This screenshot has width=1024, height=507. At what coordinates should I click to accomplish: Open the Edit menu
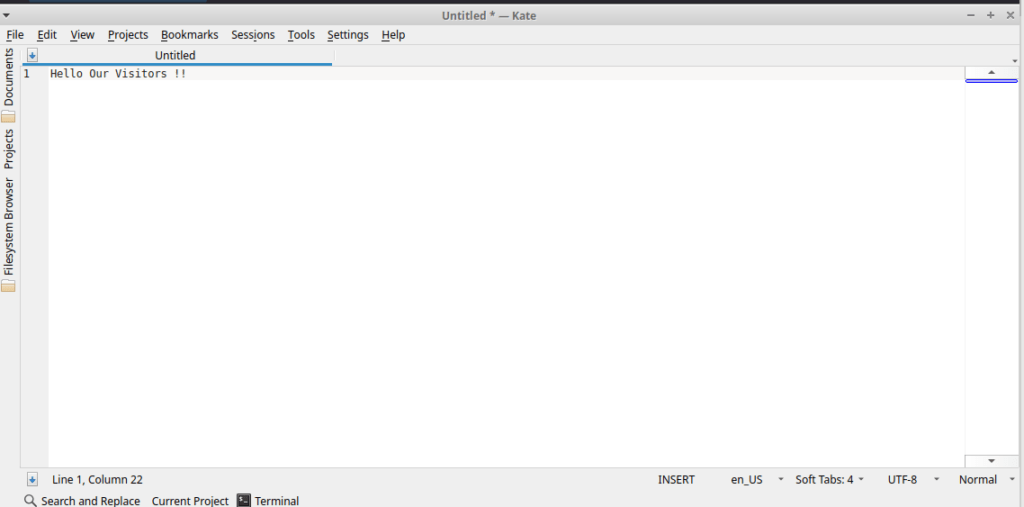tap(46, 35)
